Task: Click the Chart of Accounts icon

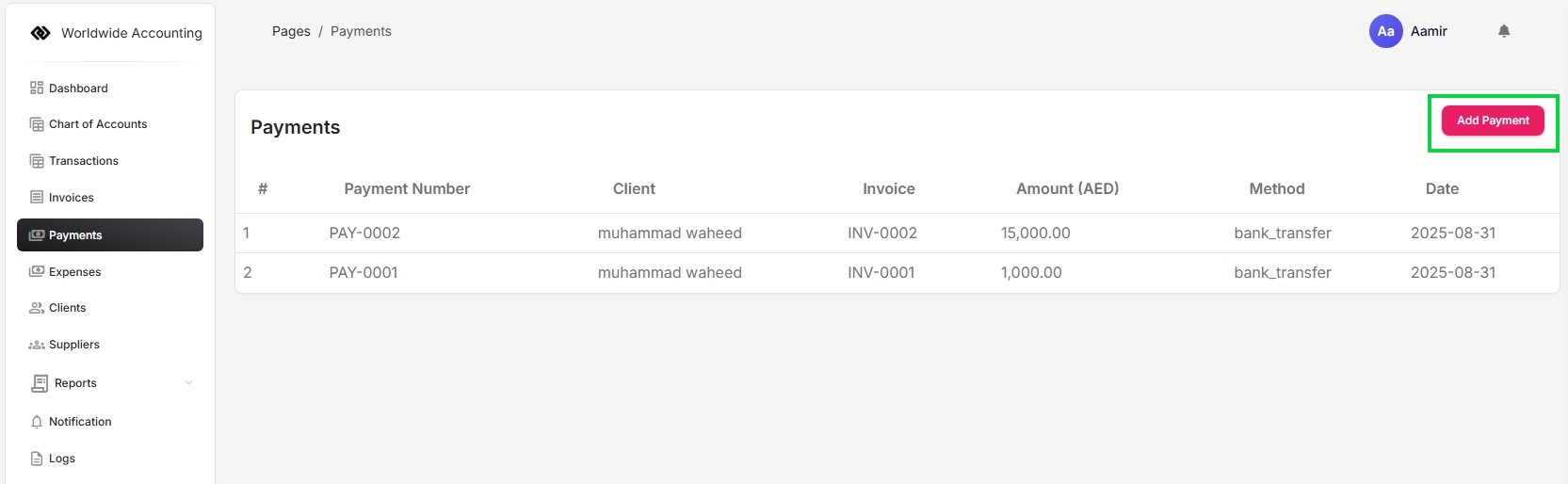Action: [x=37, y=124]
